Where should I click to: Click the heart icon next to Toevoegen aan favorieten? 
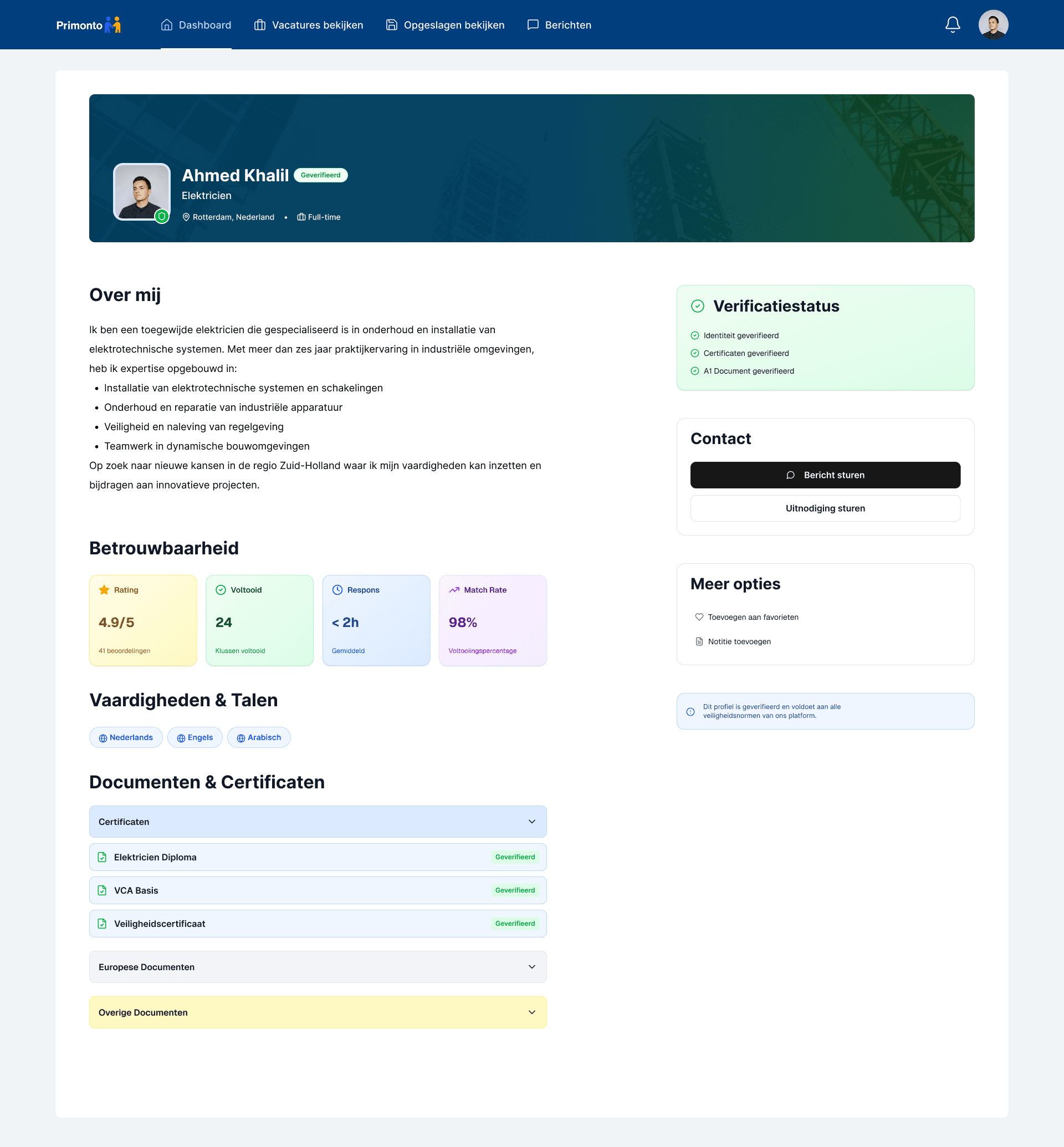pyautogui.click(x=699, y=617)
